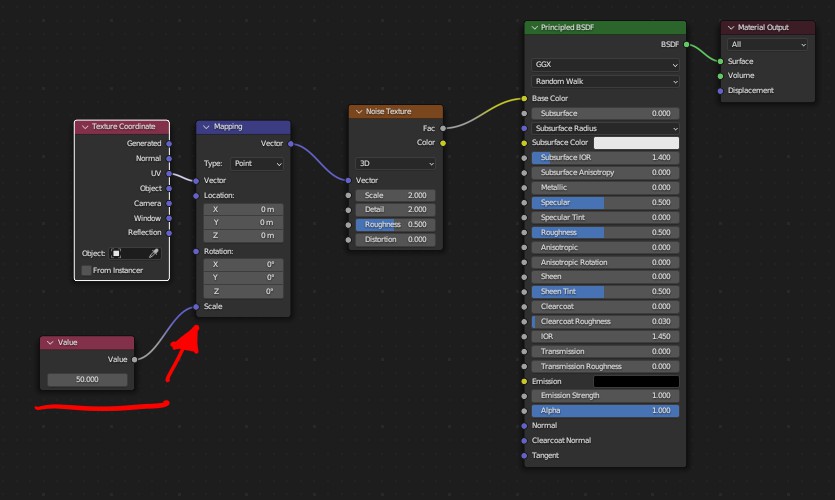Click the eyedropper icon next to Object field
This screenshot has height=500, width=835.
pyautogui.click(x=153, y=253)
